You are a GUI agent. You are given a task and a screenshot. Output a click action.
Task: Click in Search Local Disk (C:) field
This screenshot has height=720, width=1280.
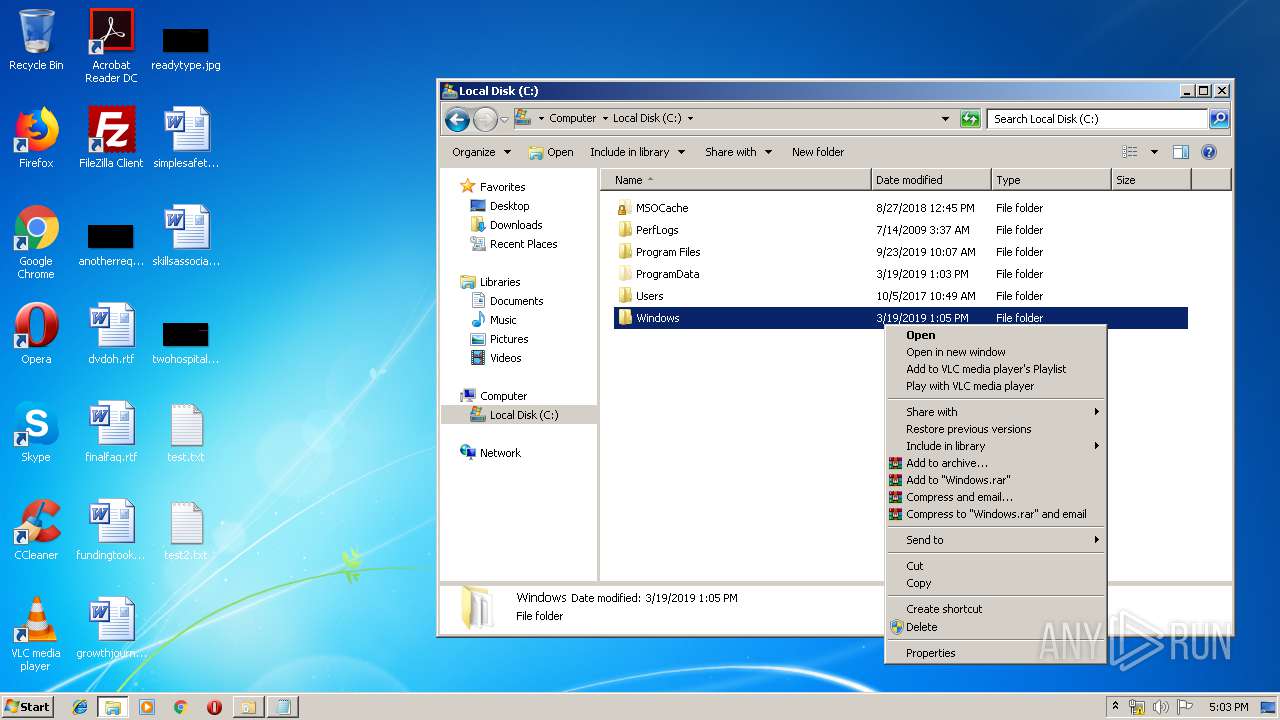click(x=1098, y=118)
